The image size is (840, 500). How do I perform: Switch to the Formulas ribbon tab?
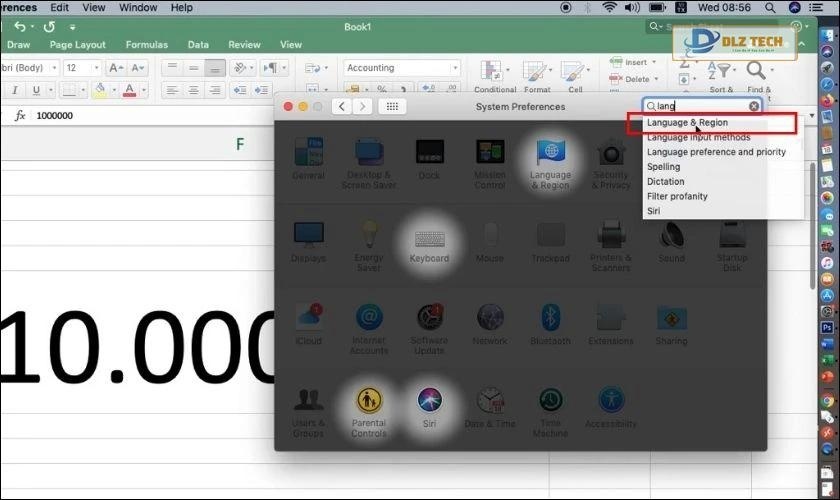click(146, 44)
